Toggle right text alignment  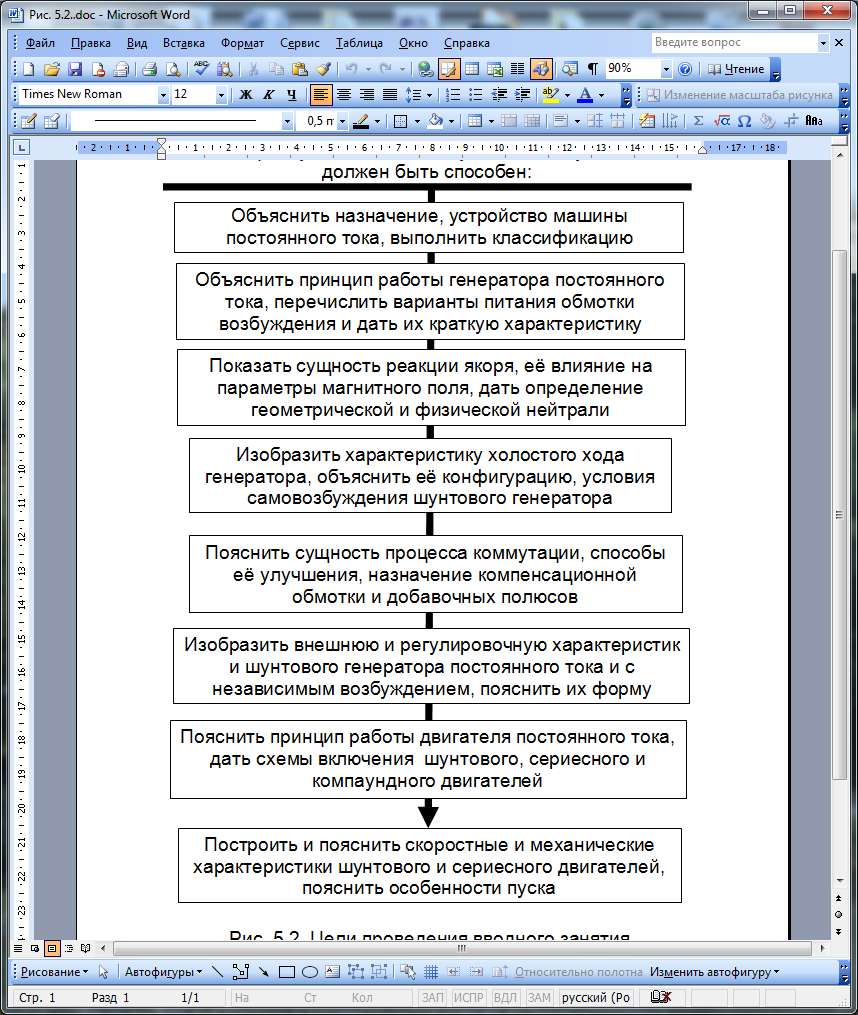367,95
